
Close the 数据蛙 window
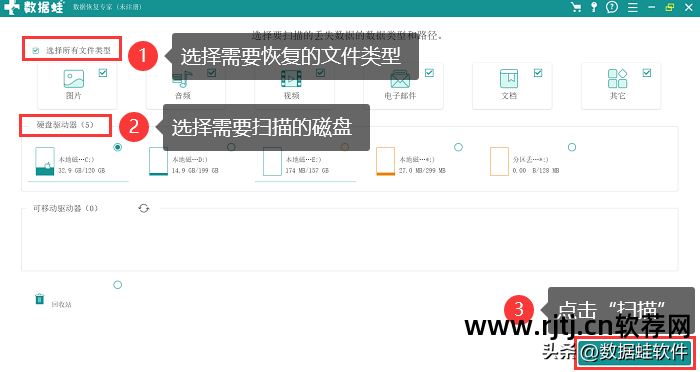pyautogui.click(x=689, y=7)
